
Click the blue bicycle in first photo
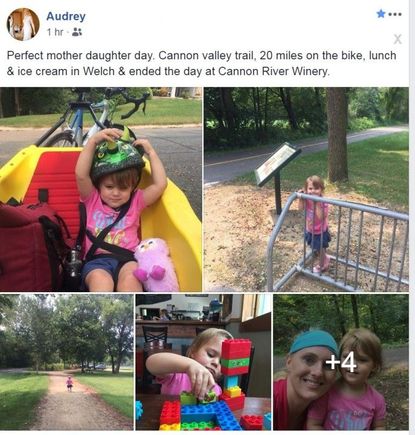click(94, 117)
